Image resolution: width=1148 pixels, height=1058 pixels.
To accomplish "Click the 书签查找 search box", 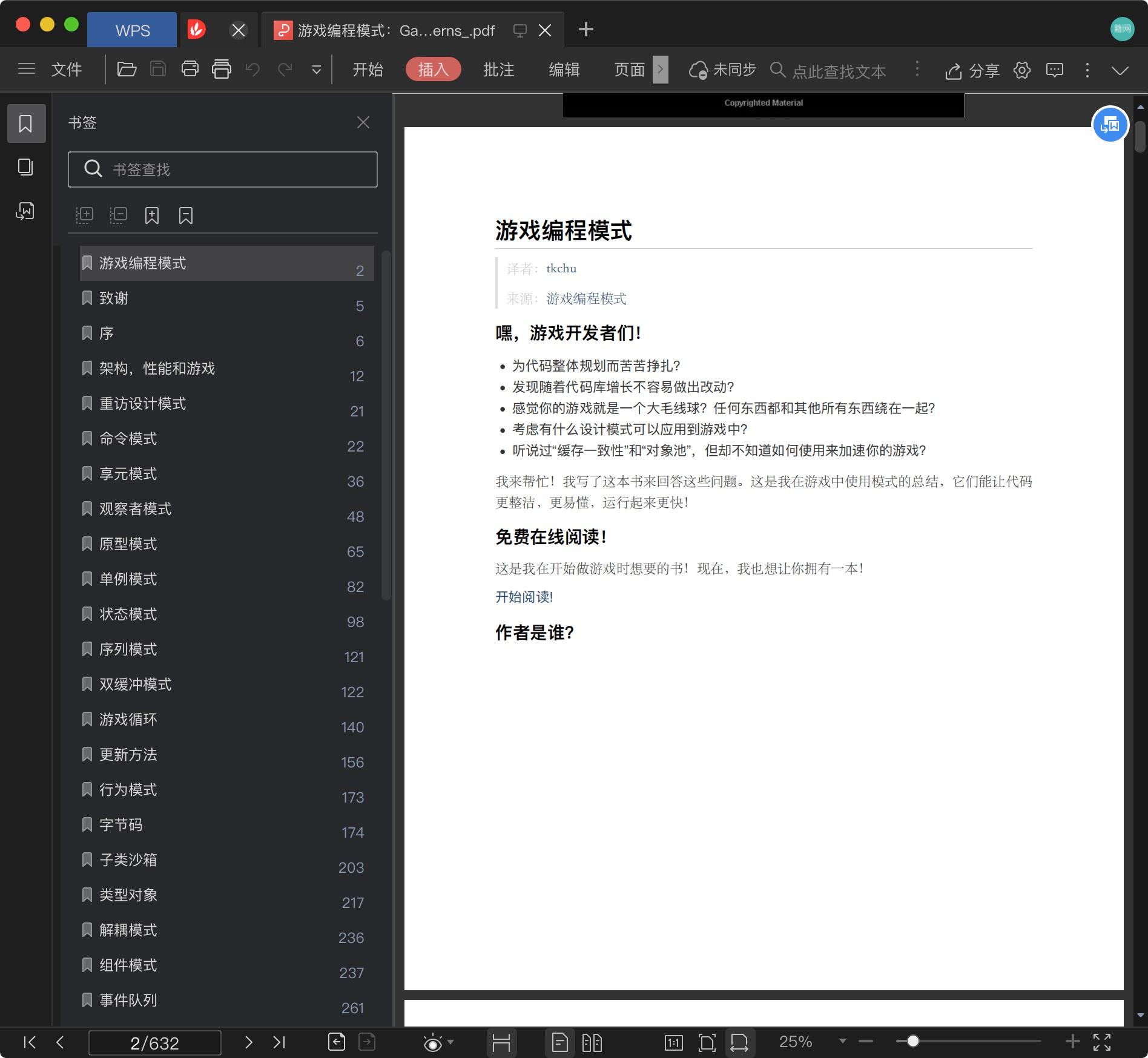I will coord(223,169).
